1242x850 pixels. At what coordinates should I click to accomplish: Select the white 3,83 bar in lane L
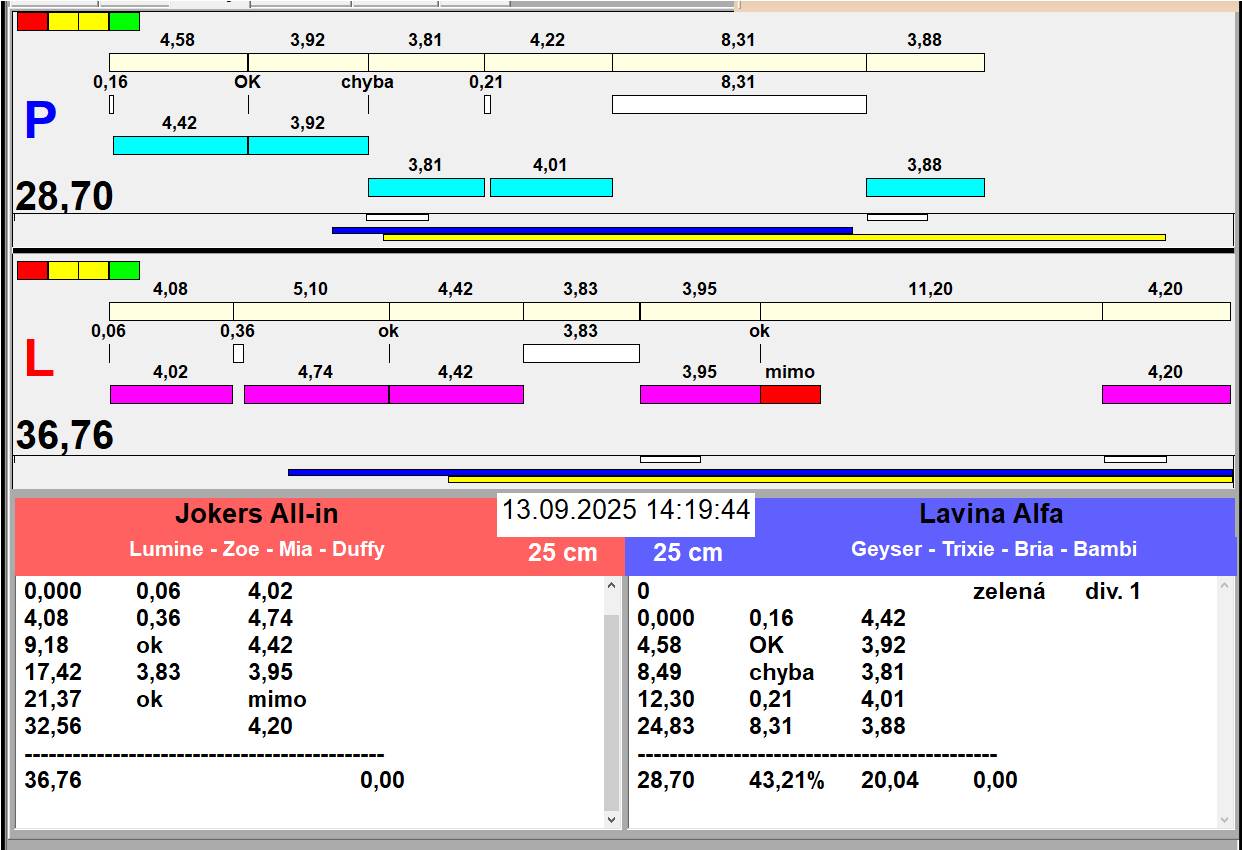(581, 353)
